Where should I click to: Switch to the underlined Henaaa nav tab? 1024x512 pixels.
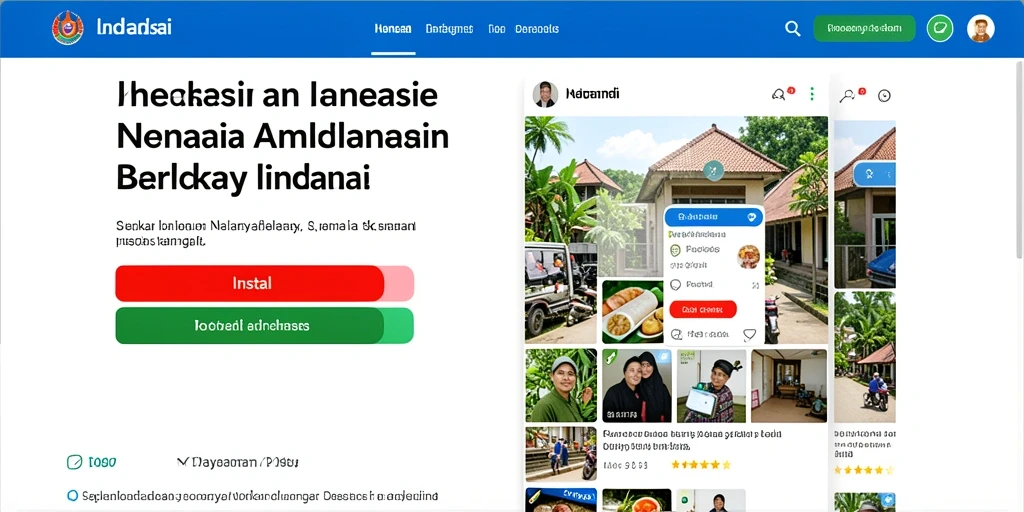tap(392, 29)
